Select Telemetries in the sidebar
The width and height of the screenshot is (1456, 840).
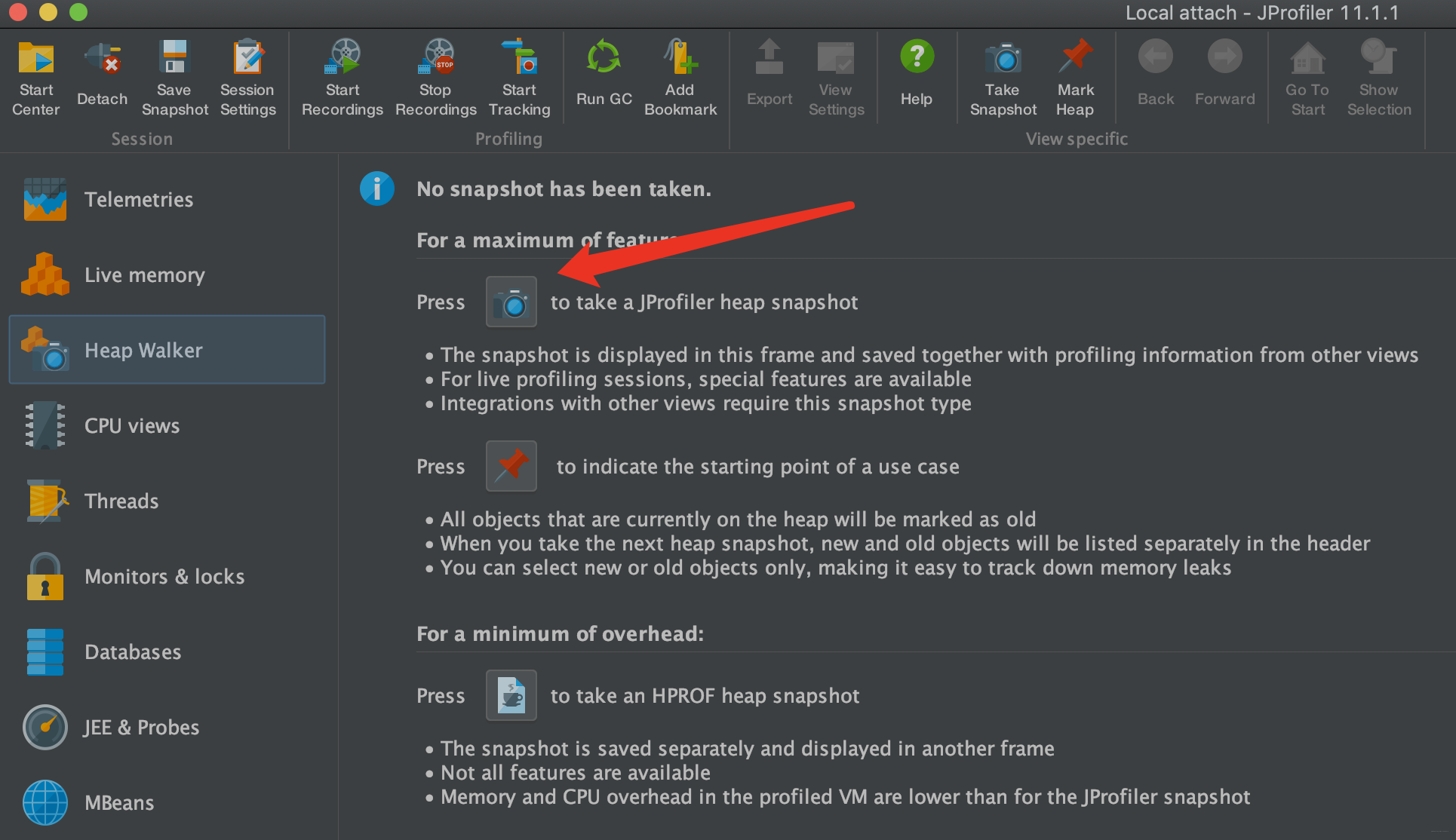point(167,199)
